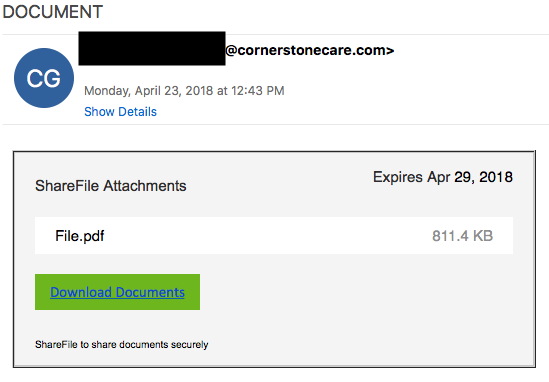549x382 pixels.
Task: Click the word Expires in the panel
Action: (x=398, y=177)
